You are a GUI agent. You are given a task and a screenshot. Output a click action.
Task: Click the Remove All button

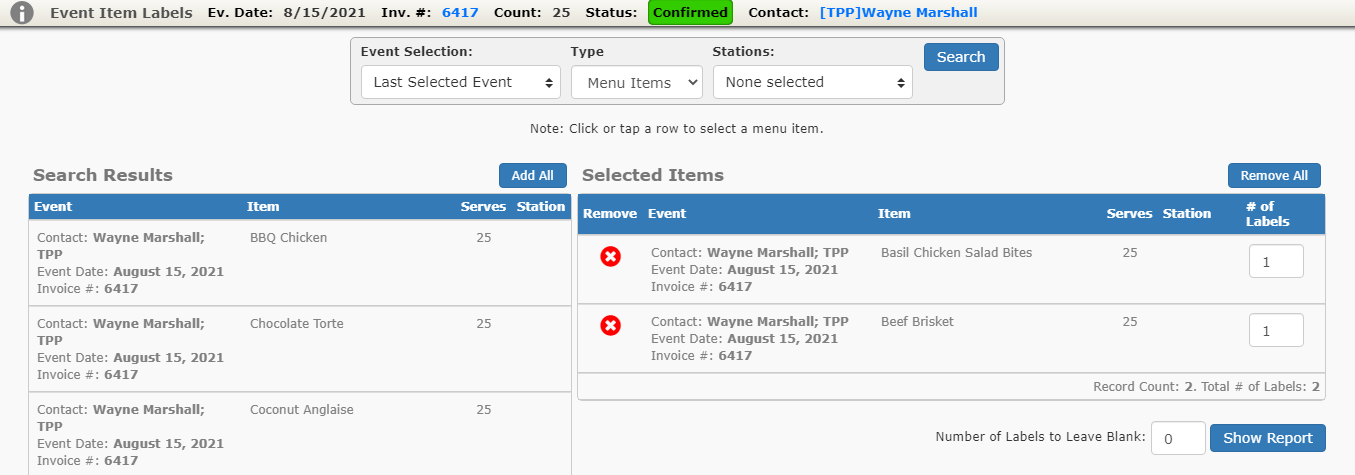click(1274, 175)
